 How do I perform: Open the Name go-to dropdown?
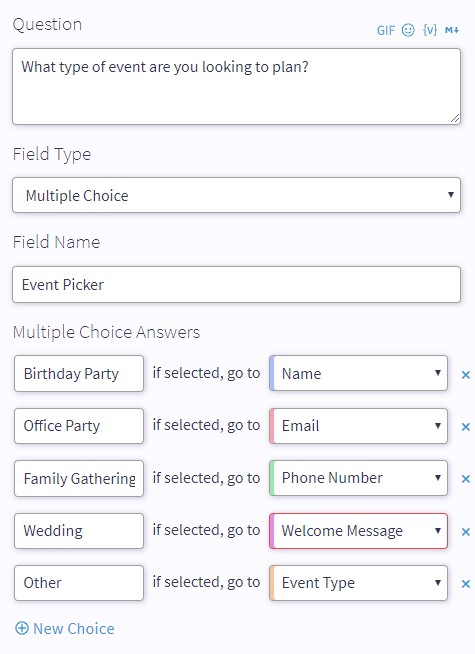click(x=359, y=373)
